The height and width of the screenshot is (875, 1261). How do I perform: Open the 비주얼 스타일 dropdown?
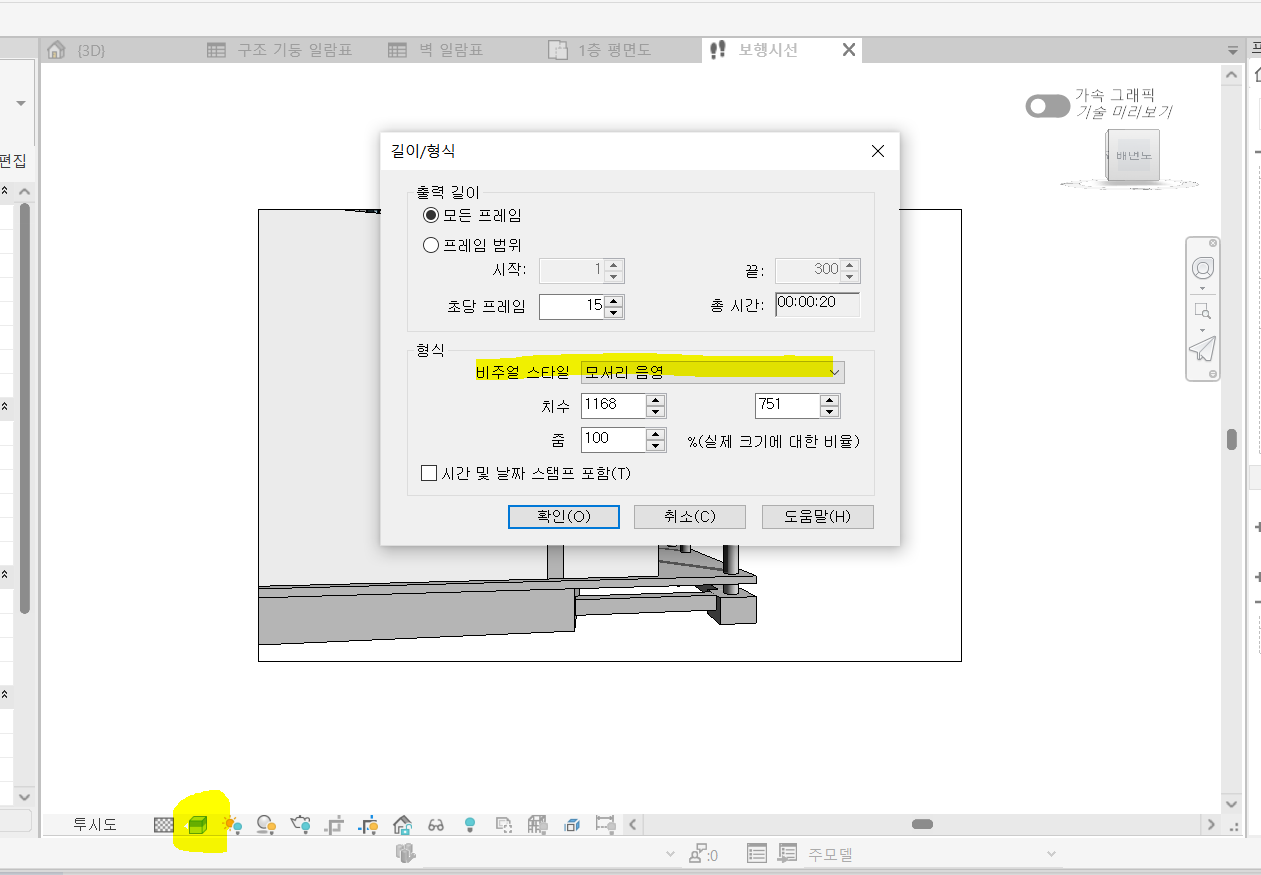pos(712,372)
